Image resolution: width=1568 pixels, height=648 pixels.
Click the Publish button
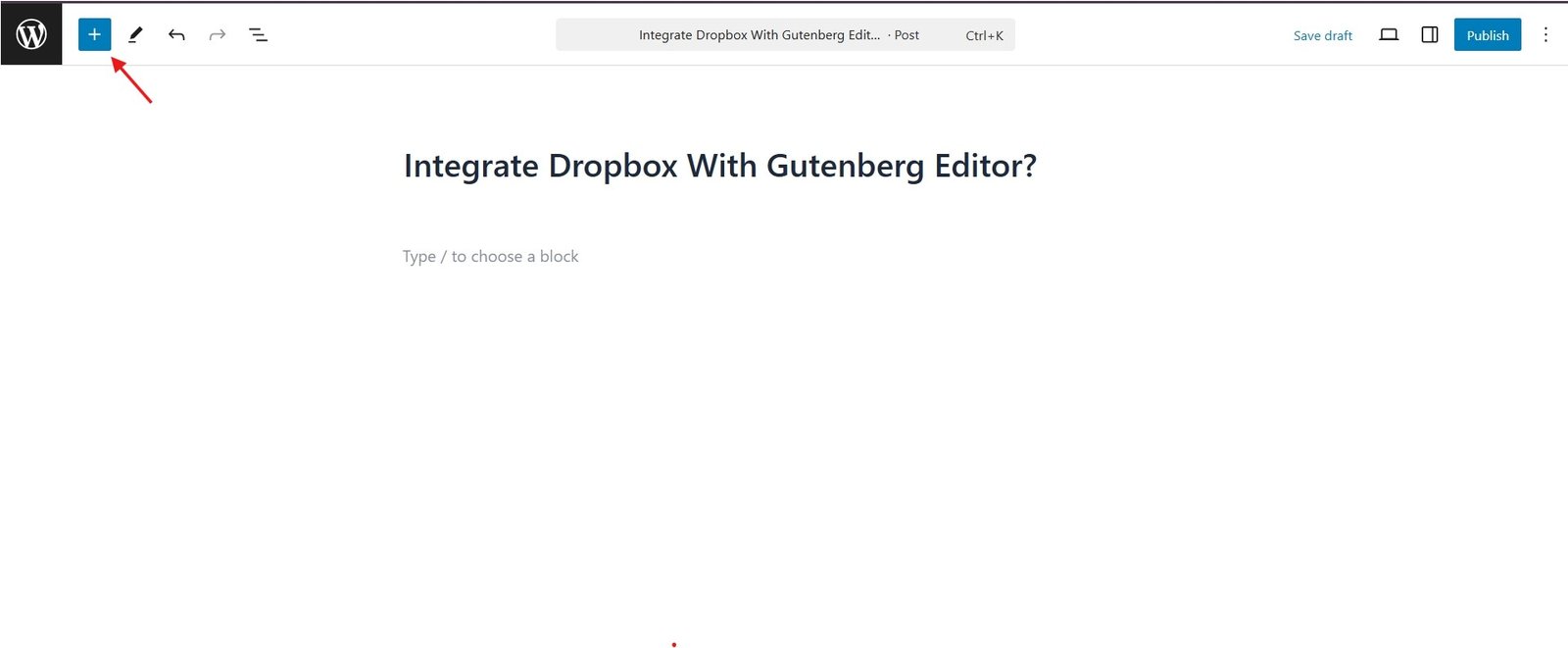tap(1487, 34)
